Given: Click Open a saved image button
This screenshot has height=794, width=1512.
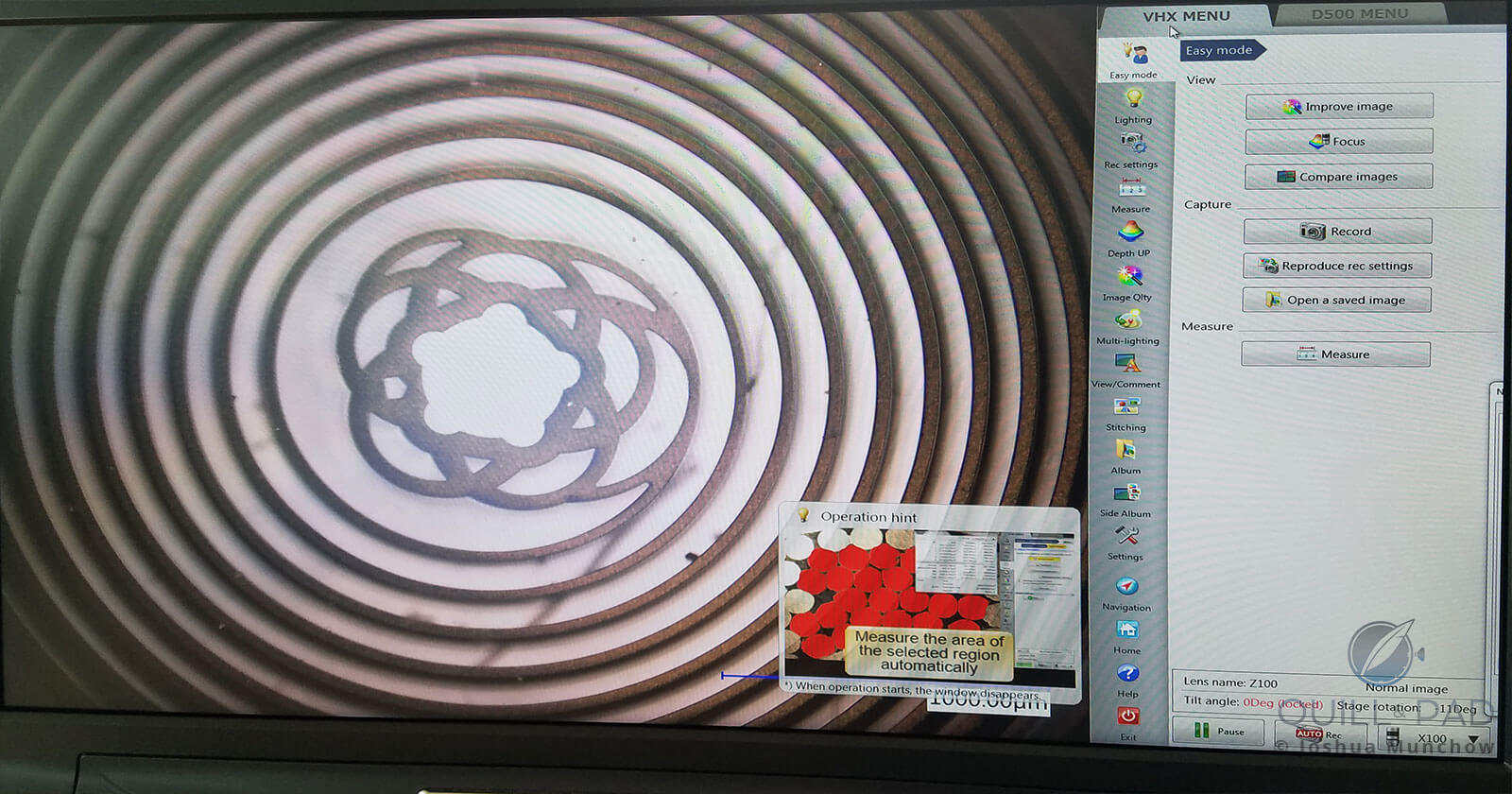Looking at the screenshot, I should tap(1336, 300).
